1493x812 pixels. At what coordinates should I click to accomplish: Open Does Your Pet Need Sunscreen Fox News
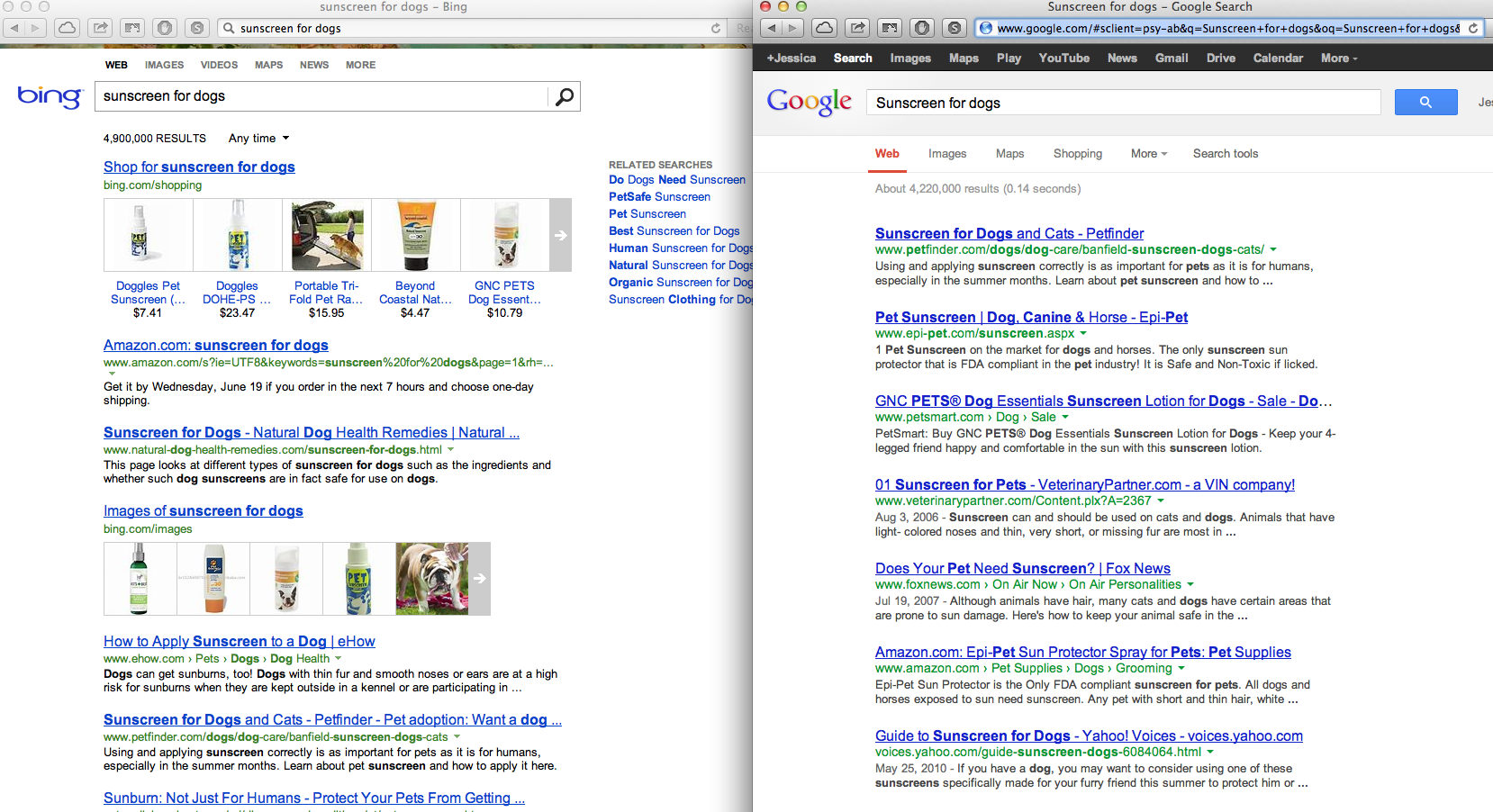pyautogui.click(x=1023, y=569)
